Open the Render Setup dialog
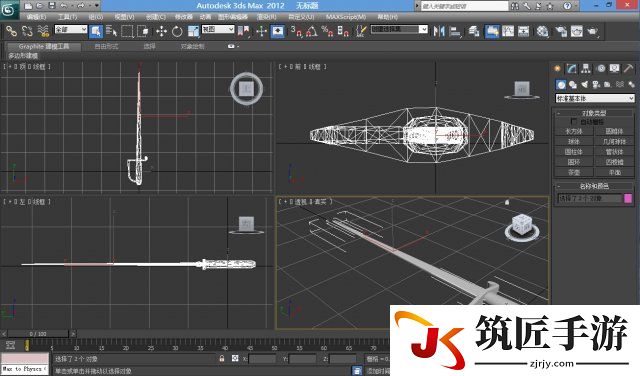 561,31
